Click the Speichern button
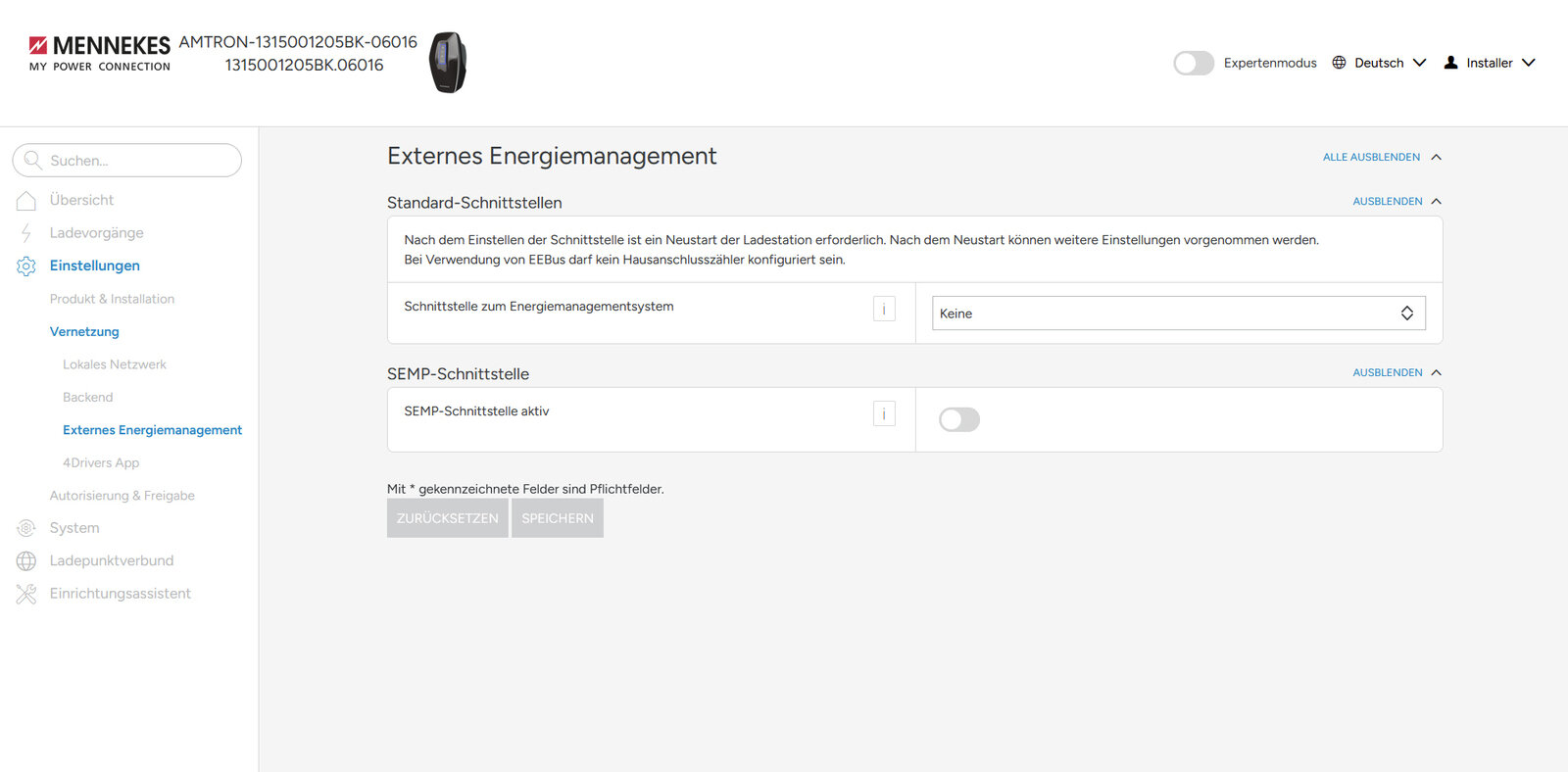The width and height of the screenshot is (1568, 772). 558,518
